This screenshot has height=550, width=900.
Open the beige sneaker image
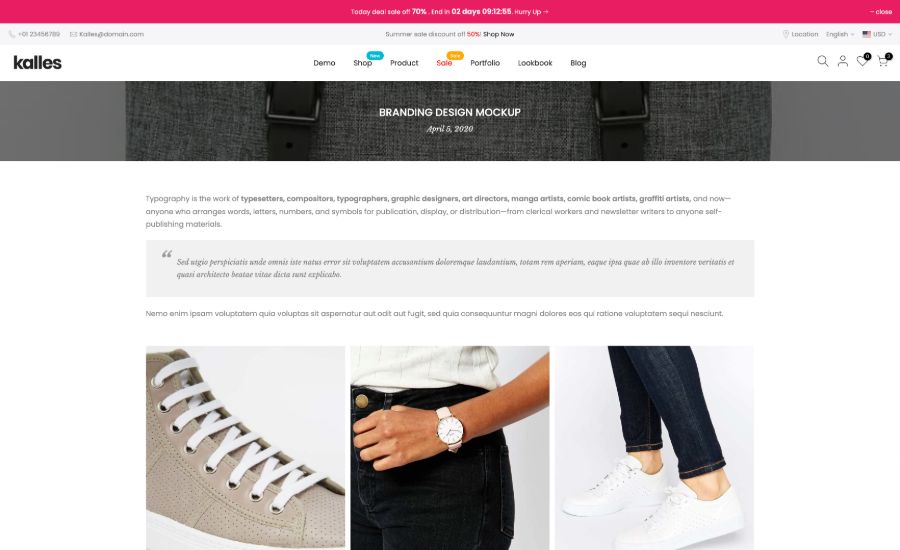click(246, 448)
